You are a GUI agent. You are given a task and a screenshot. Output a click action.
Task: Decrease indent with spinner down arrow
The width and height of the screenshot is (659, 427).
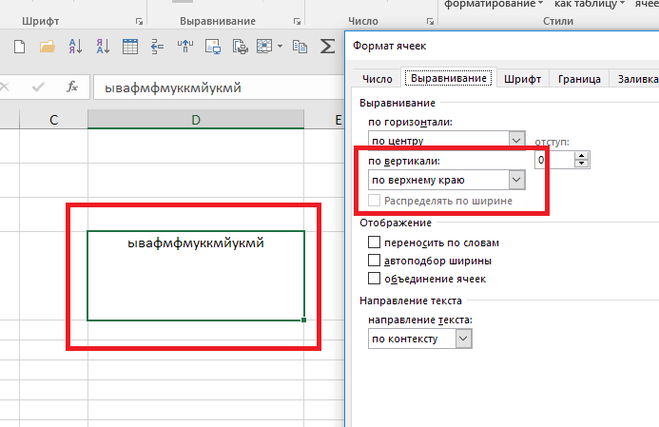[x=582, y=163]
